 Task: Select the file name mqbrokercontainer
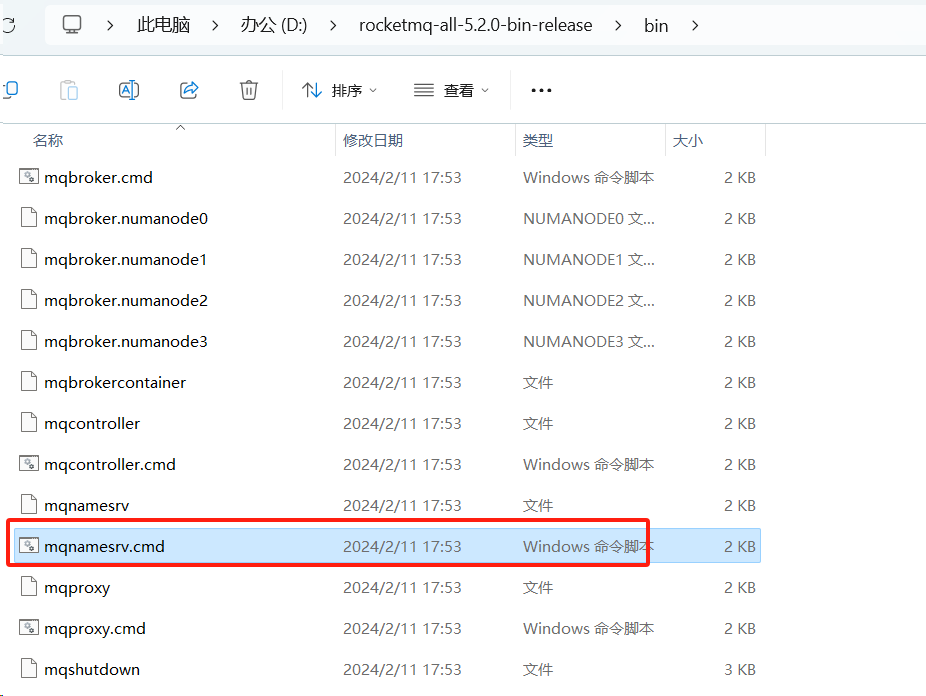(115, 383)
